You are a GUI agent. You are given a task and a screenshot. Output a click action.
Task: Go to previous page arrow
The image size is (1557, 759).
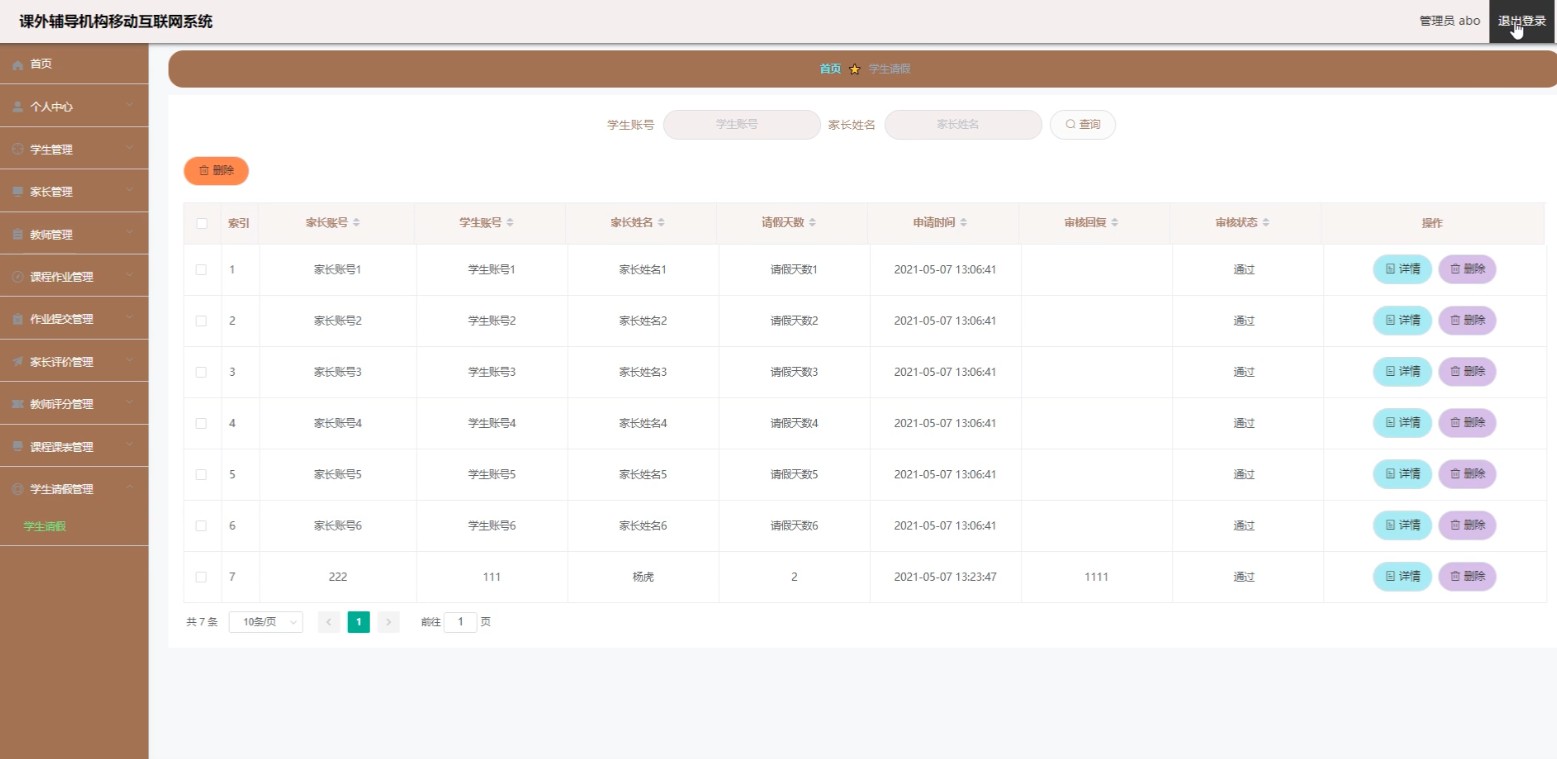pyautogui.click(x=329, y=622)
